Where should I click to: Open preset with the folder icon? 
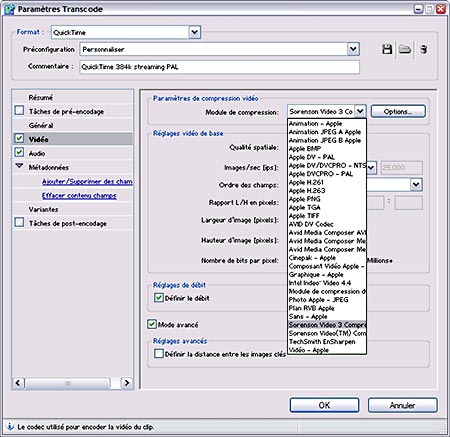(405, 49)
